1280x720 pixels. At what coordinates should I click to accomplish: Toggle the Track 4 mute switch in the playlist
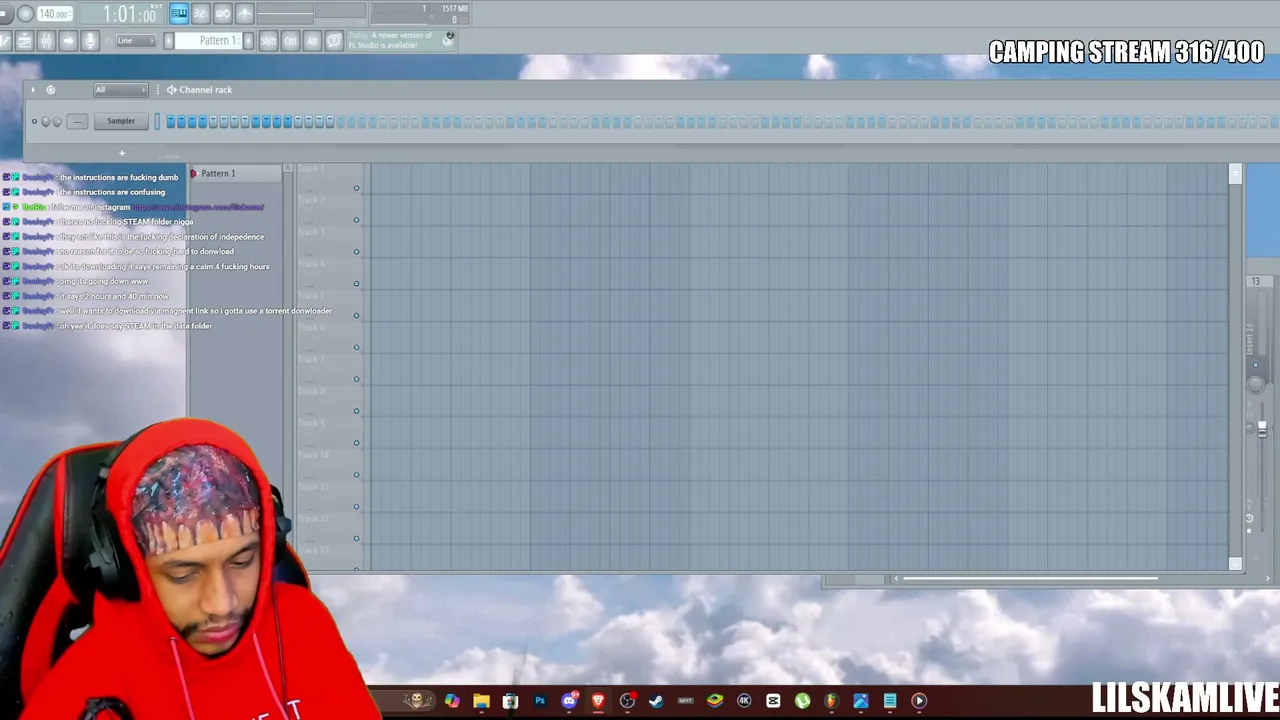coord(356,284)
